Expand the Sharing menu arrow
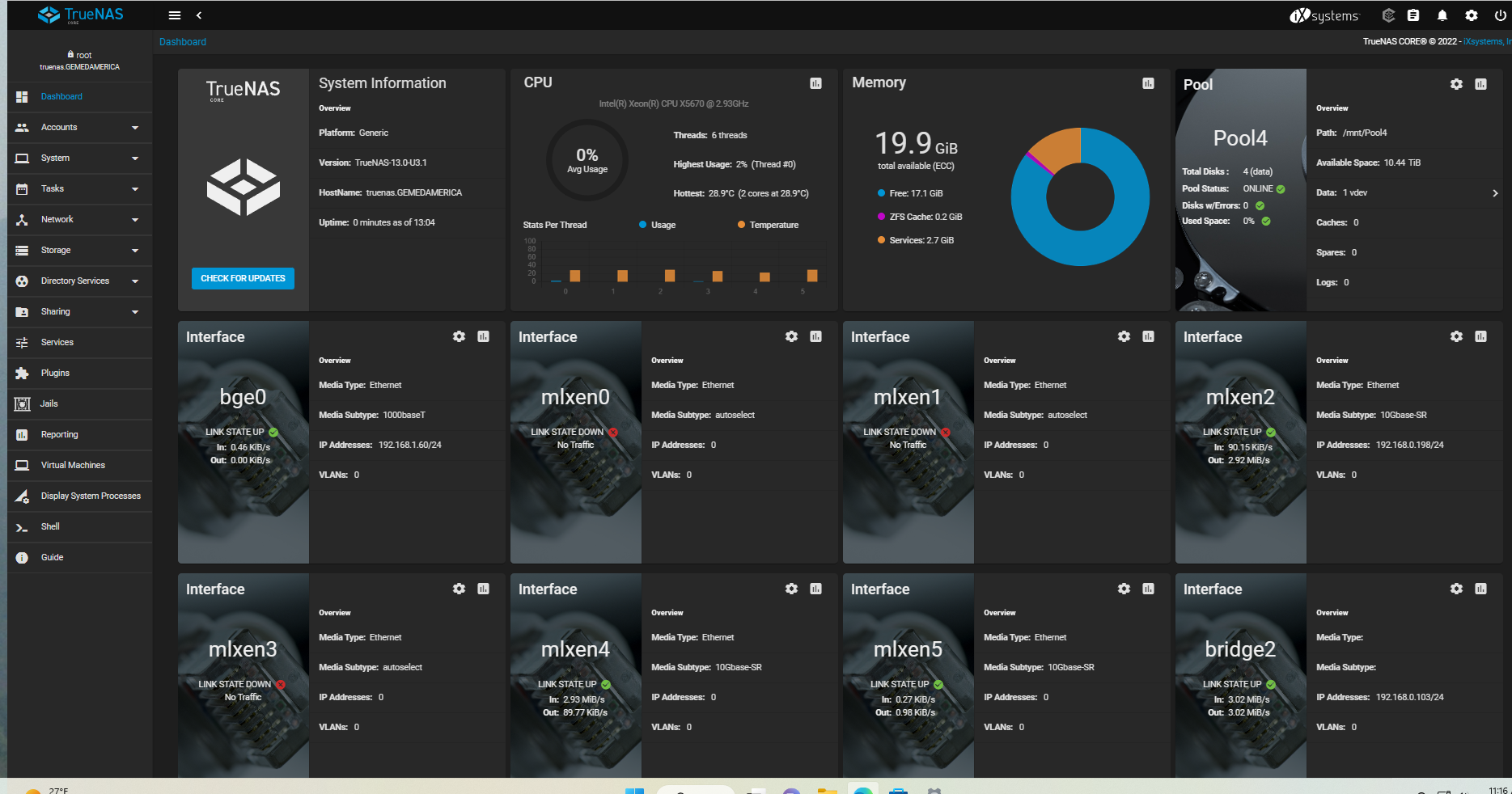1512x794 pixels. coord(135,312)
